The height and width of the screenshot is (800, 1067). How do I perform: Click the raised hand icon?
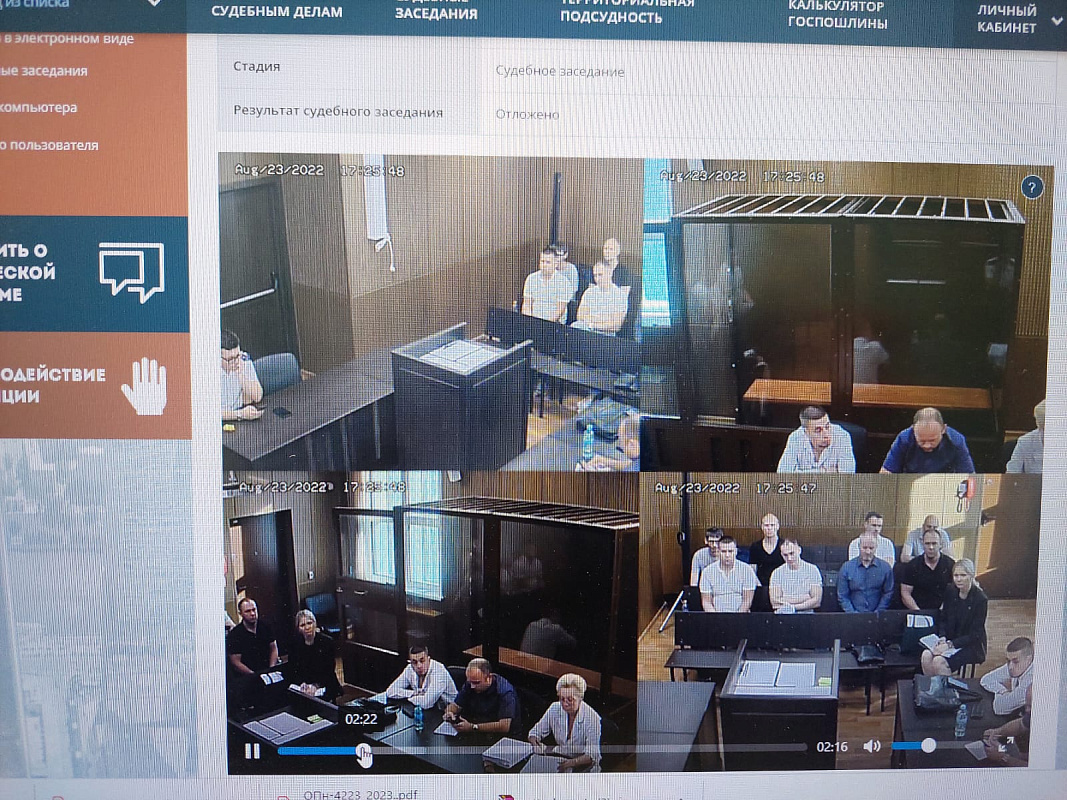[x=145, y=386]
